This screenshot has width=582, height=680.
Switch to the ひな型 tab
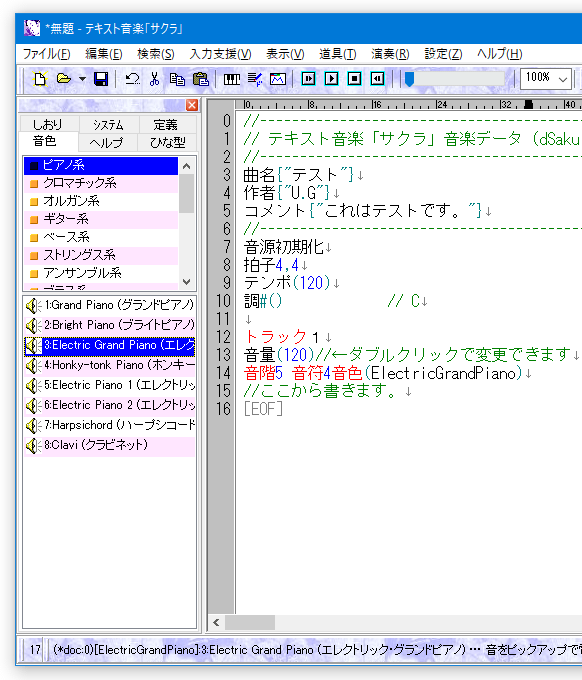pos(167,142)
